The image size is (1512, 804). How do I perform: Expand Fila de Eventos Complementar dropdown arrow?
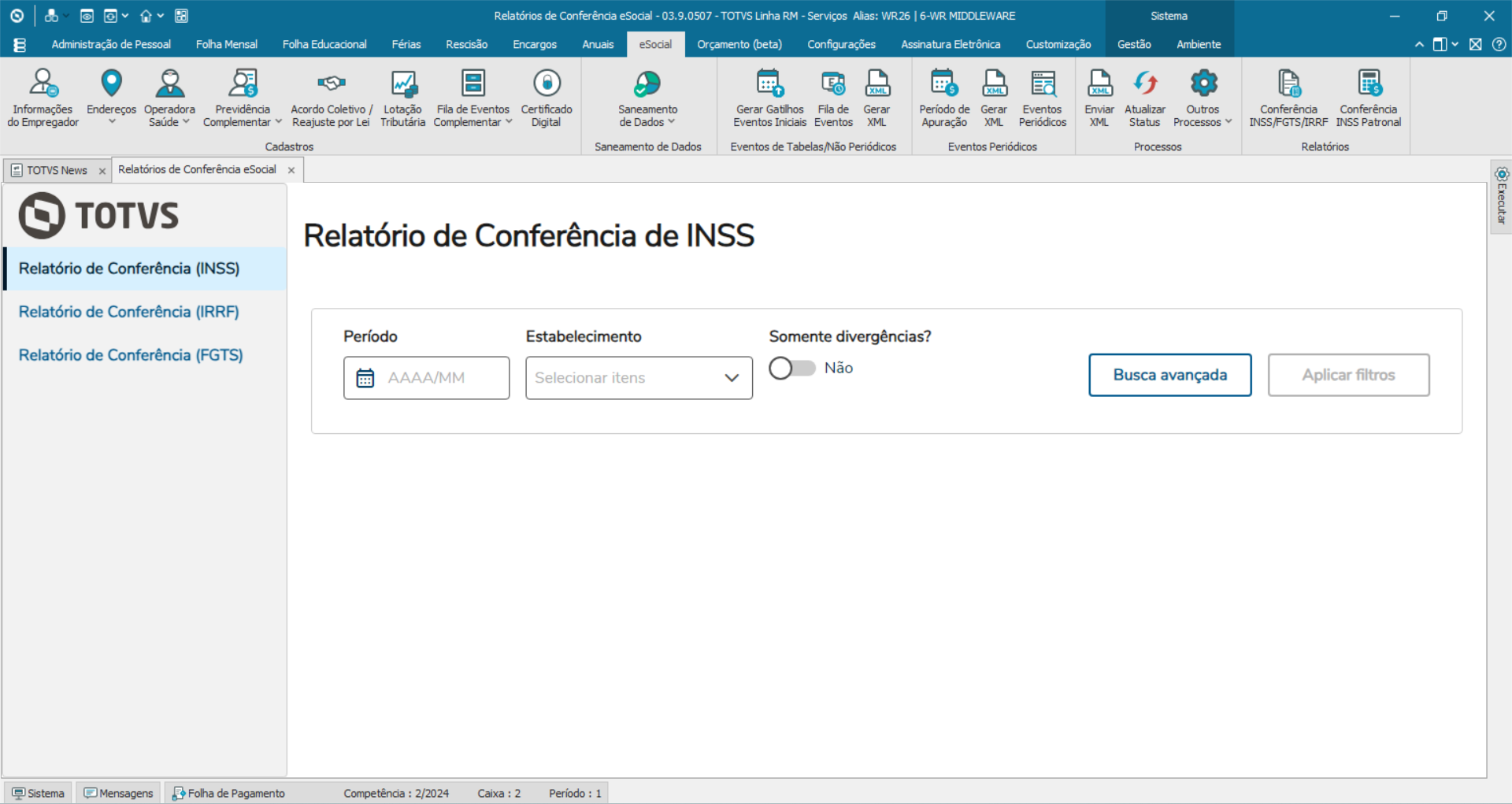point(509,122)
